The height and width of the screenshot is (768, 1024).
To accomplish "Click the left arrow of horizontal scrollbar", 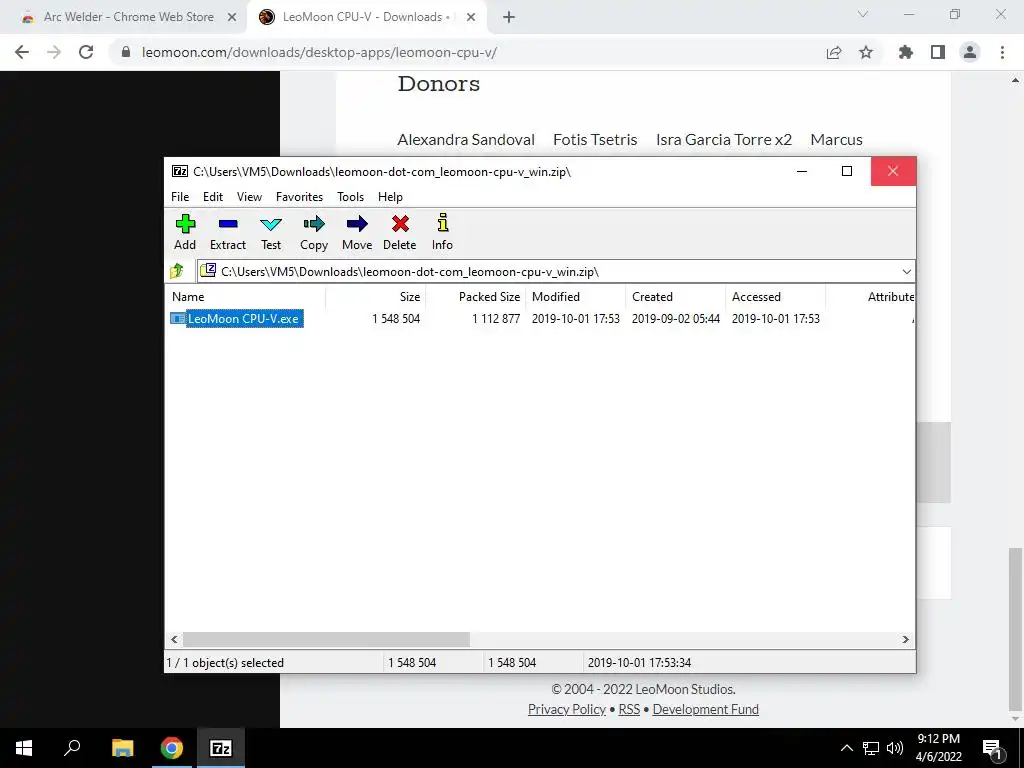I will (x=174, y=639).
